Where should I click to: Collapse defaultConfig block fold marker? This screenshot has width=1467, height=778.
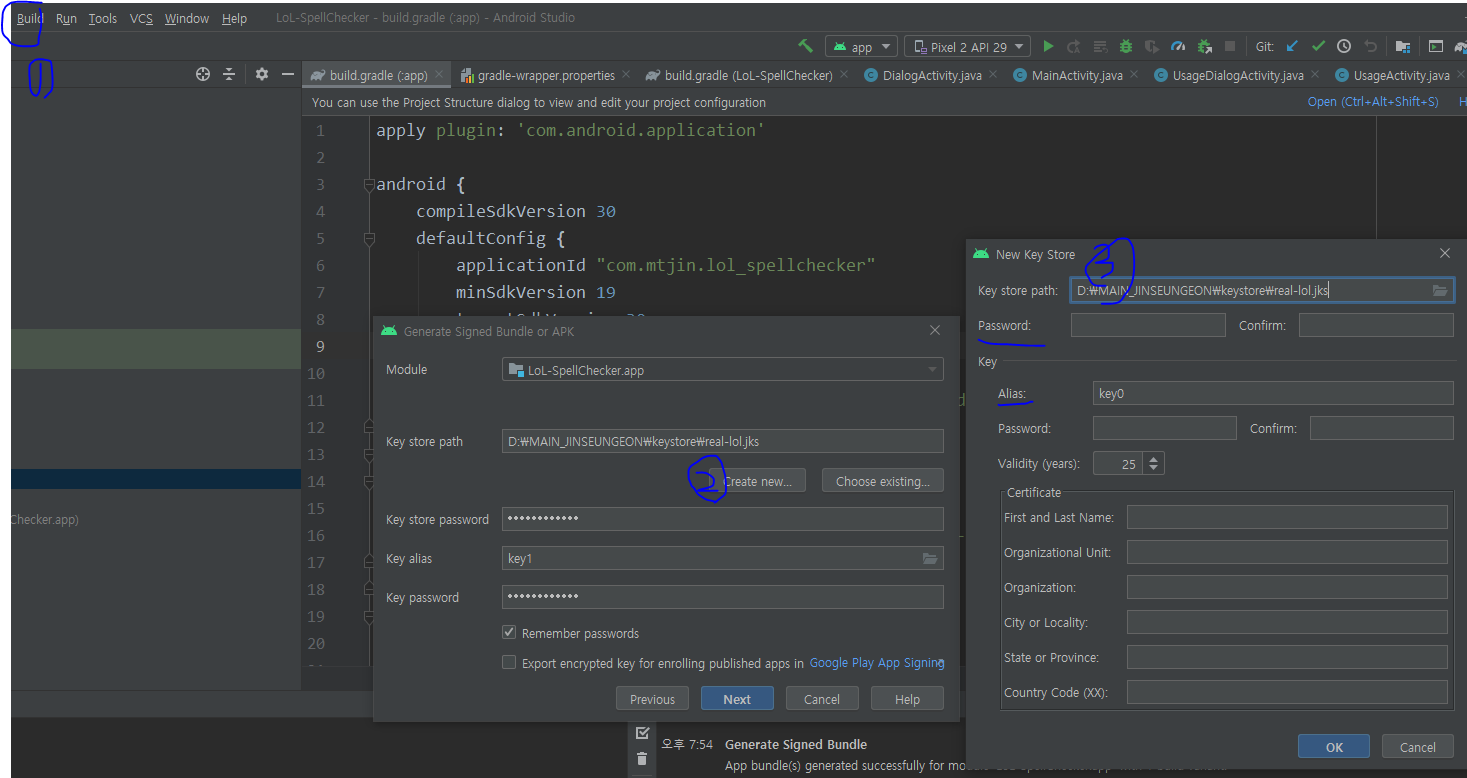tap(369, 238)
